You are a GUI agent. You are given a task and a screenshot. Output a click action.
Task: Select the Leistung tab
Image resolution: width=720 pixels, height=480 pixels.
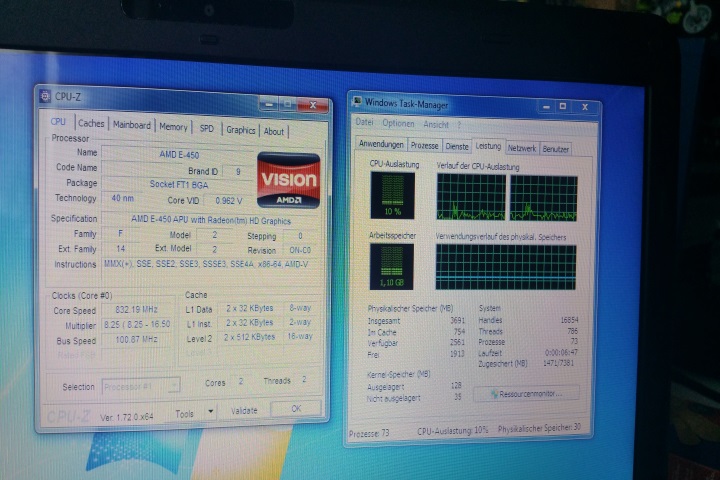coord(488,146)
